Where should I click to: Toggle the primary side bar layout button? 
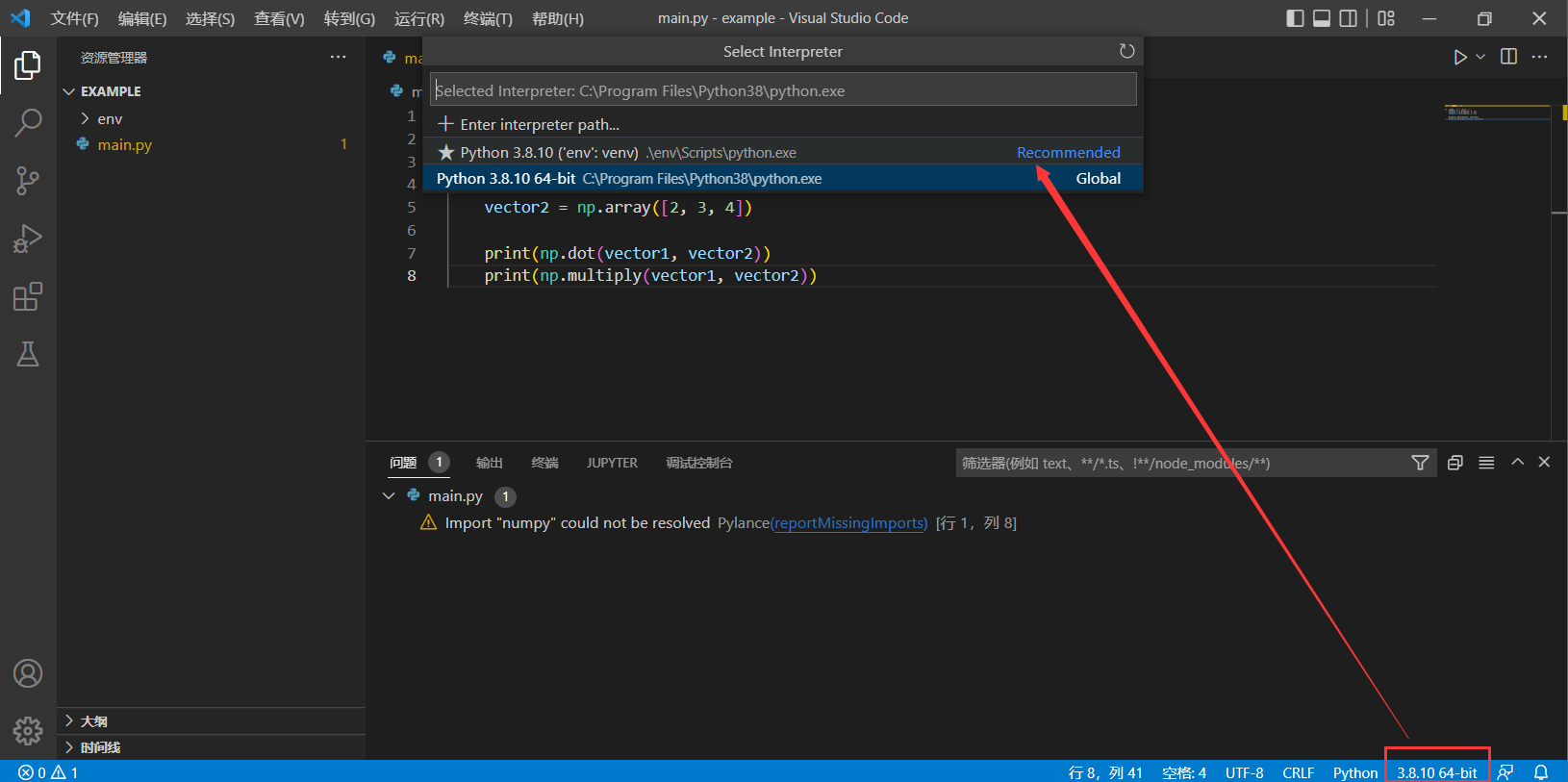[1295, 18]
